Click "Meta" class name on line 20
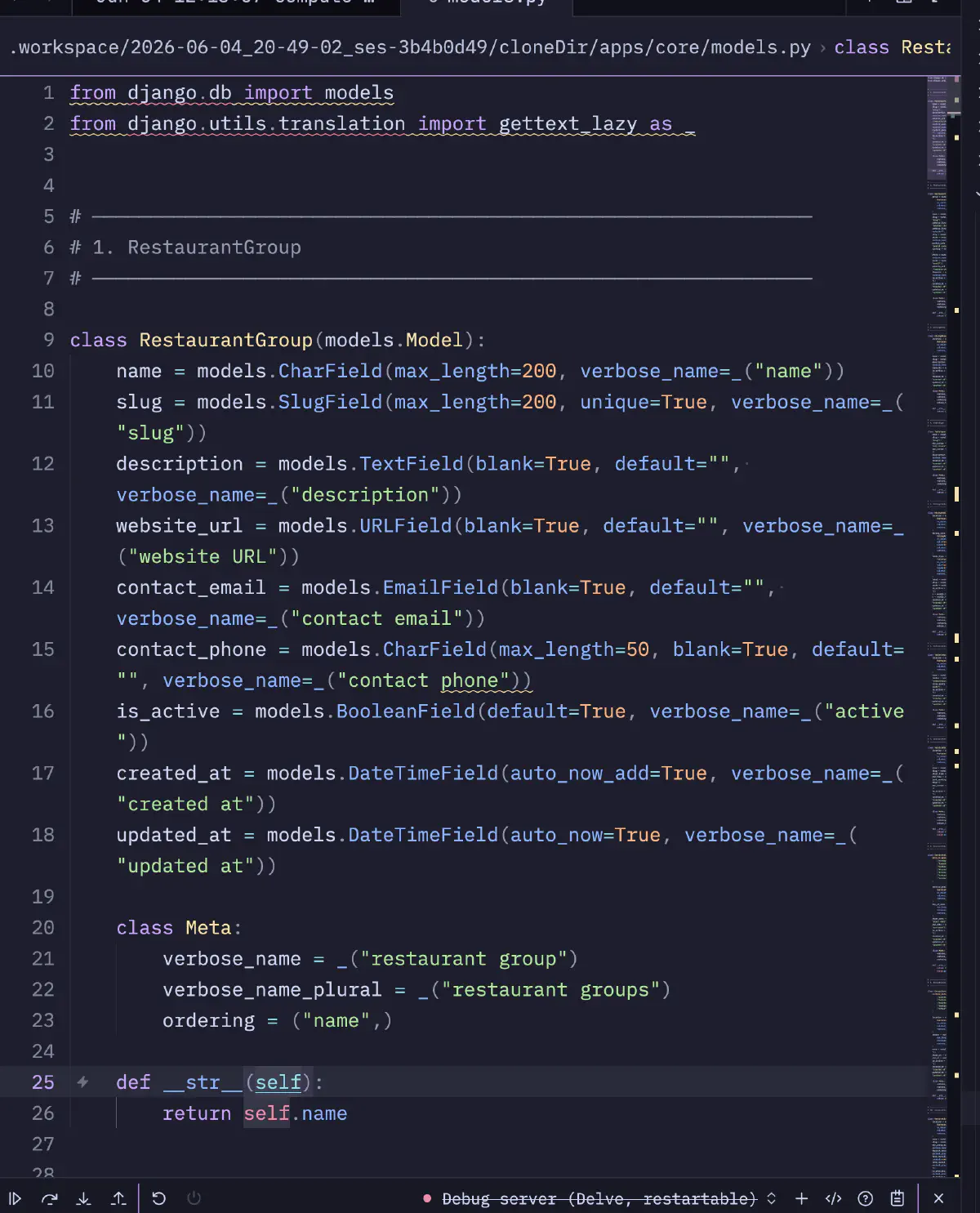Screen dimensions: 980x1213 click(x=208, y=928)
